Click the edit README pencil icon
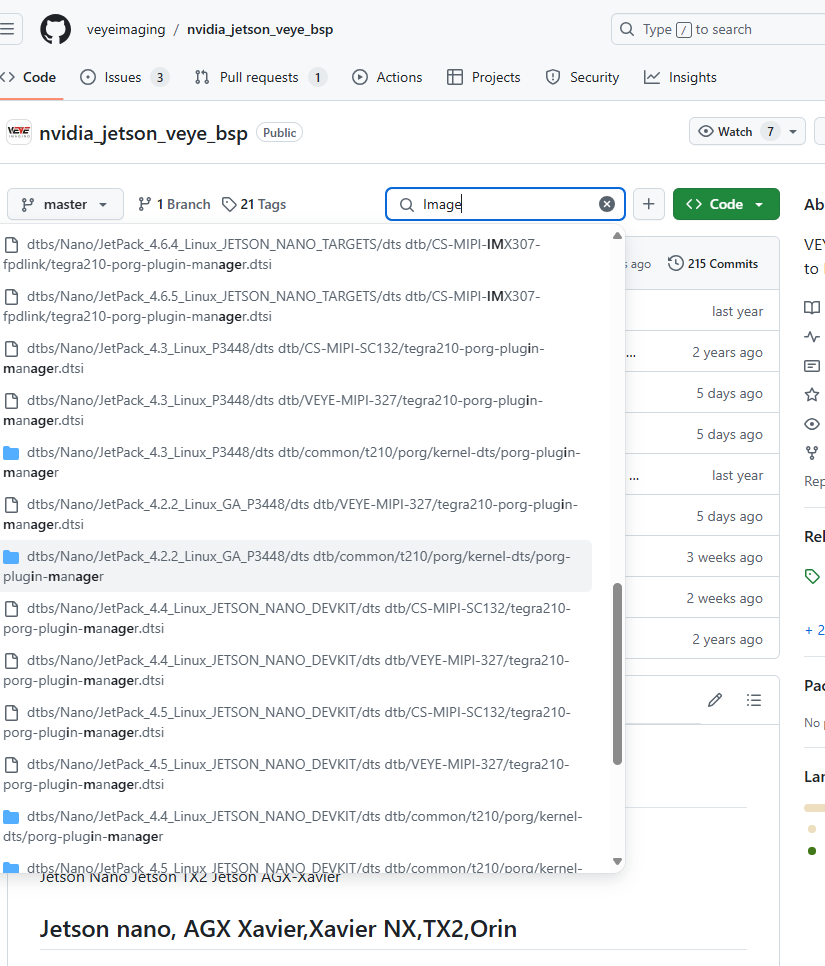This screenshot has height=966, width=825. tap(715, 700)
